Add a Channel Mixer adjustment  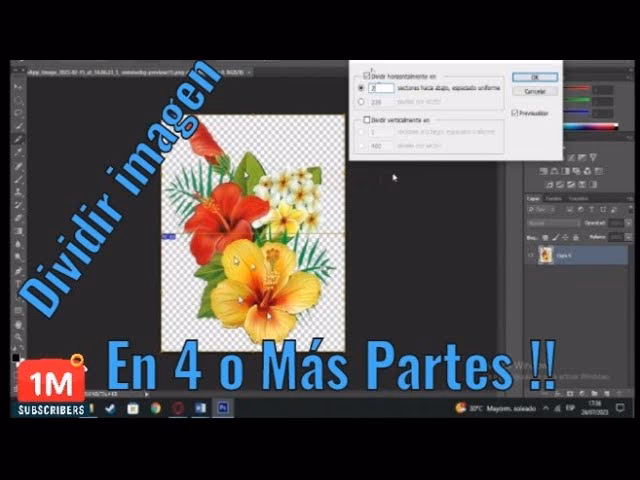tap(587, 171)
